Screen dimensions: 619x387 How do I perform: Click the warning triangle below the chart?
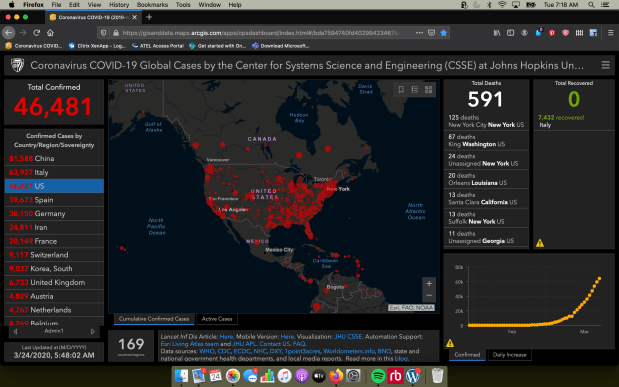(450, 343)
